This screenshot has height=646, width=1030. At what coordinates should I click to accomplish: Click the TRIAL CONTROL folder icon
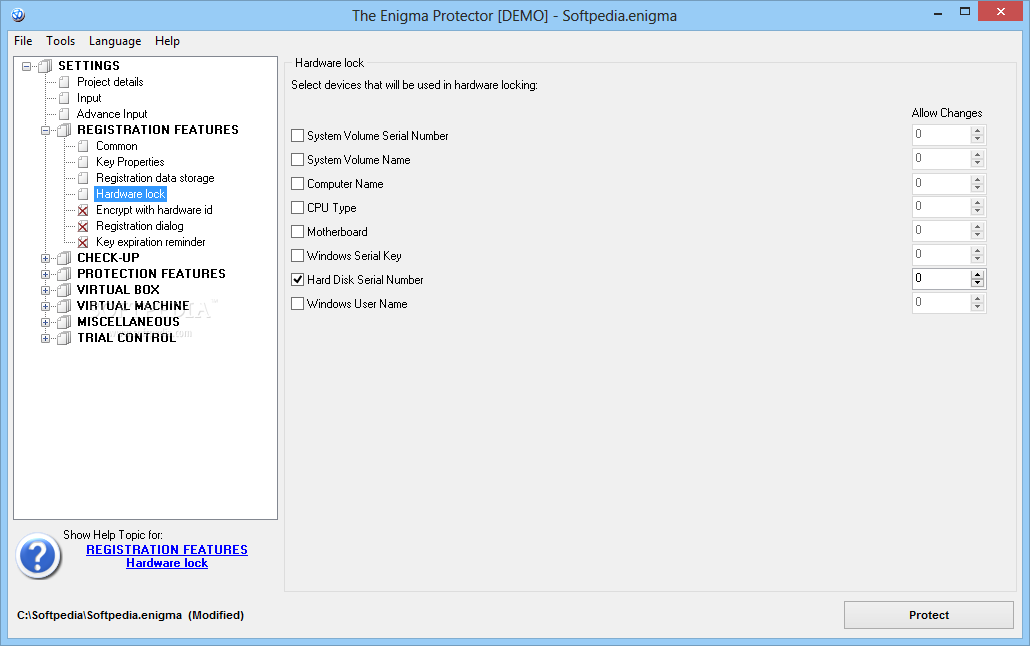[64, 338]
